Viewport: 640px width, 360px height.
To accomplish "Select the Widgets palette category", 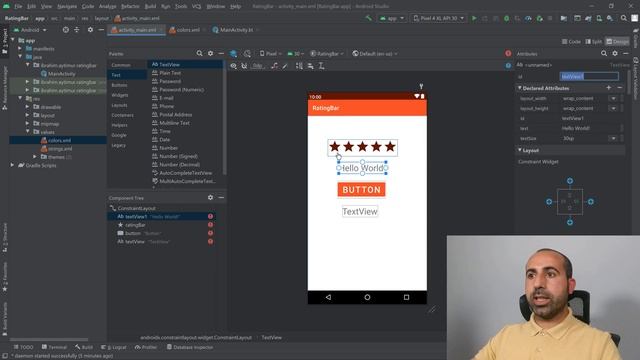I will [x=120, y=95].
